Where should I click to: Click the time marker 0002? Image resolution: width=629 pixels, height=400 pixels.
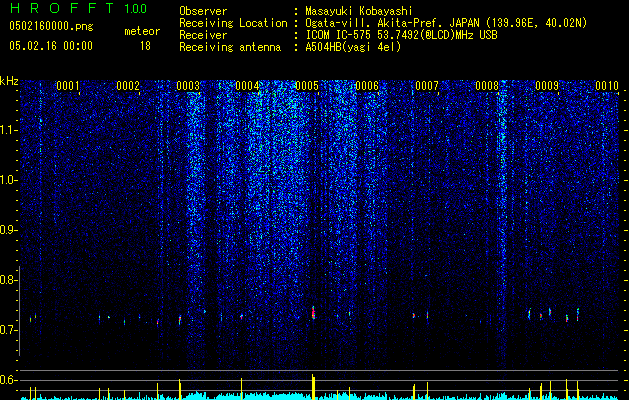(128, 86)
